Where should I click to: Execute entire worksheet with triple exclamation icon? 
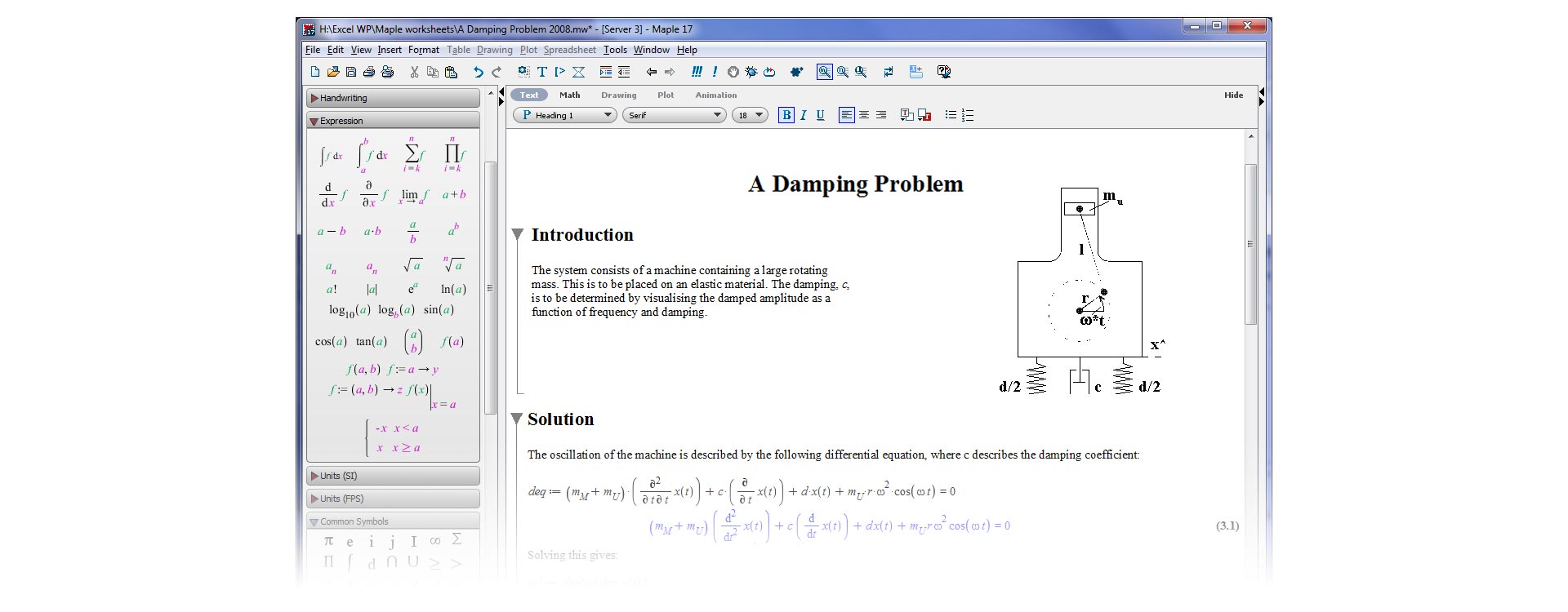[x=697, y=72]
